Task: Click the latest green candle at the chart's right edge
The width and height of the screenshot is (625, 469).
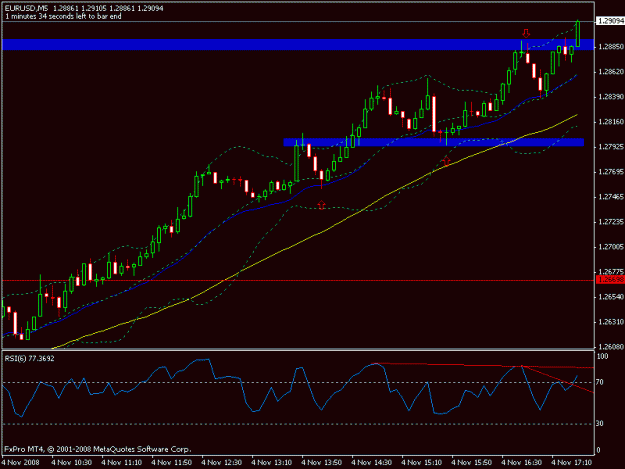Action: pyautogui.click(x=578, y=34)
